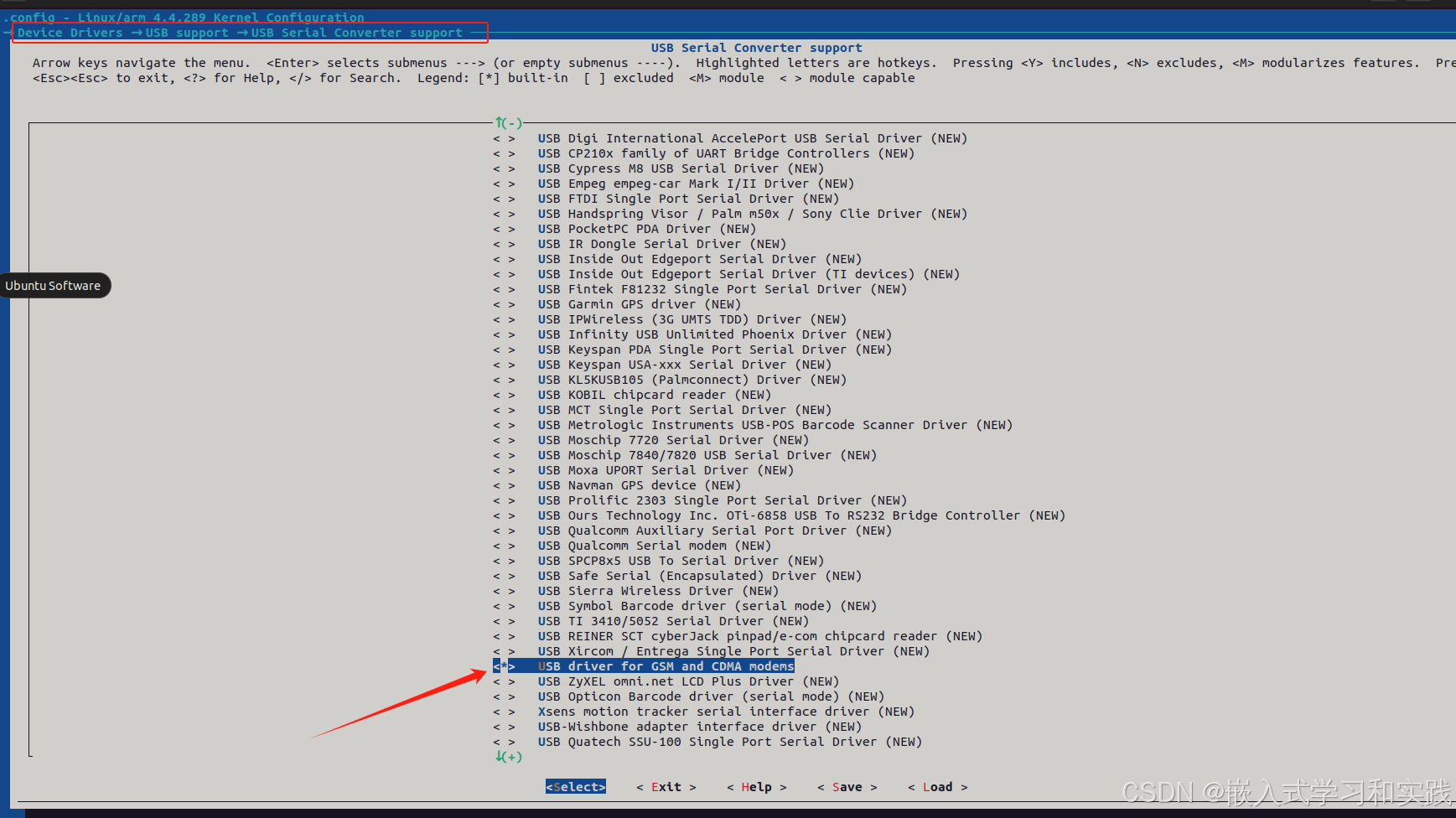Select USB Infinity USB Unlimited Phoenix Driver row
1456x818 pixels.
(x=692, y=334)
